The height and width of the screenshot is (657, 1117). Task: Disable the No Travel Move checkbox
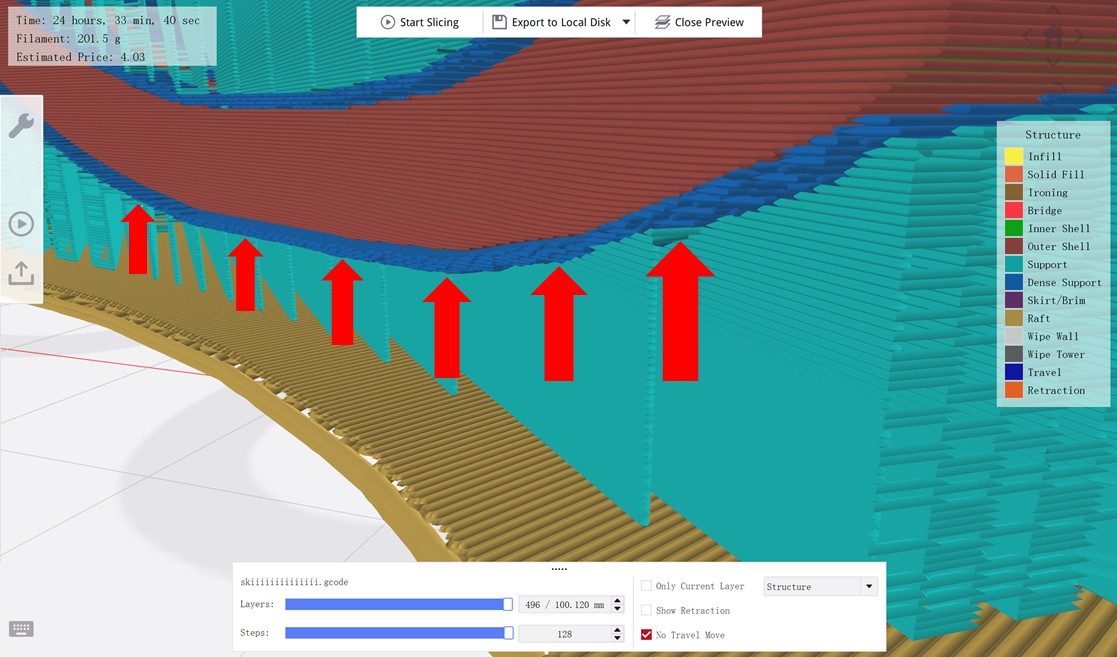[x=646, y=634]
